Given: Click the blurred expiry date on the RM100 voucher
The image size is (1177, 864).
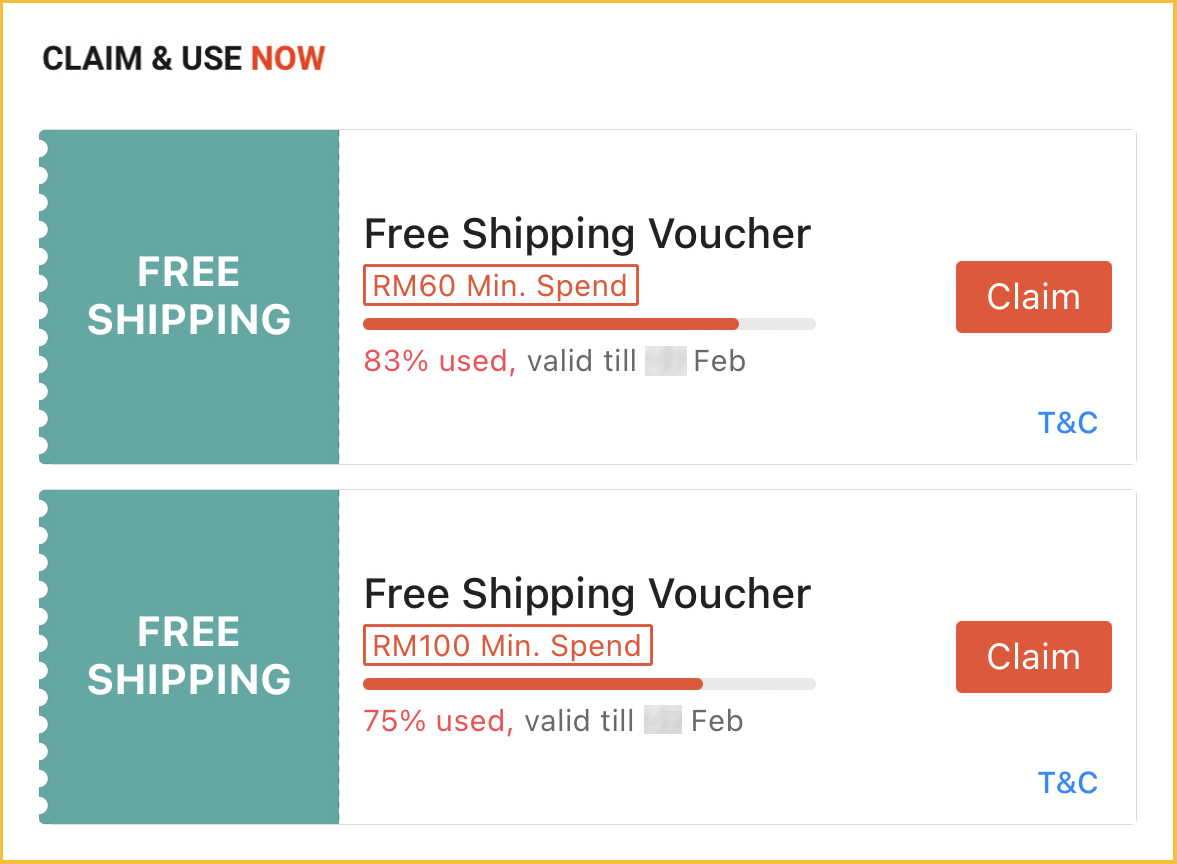Looking at the screenshot, I should (x=662, y=721).
